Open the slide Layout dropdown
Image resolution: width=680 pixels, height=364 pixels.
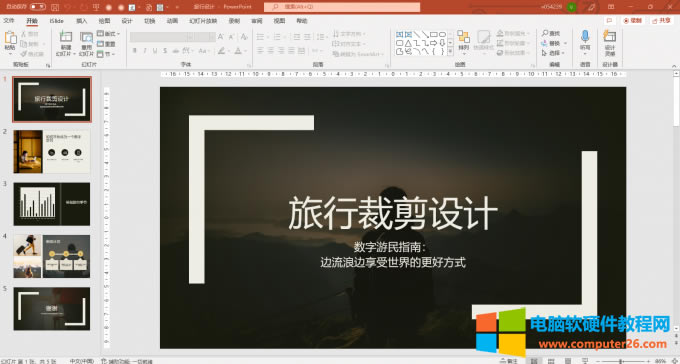[108, 33]
